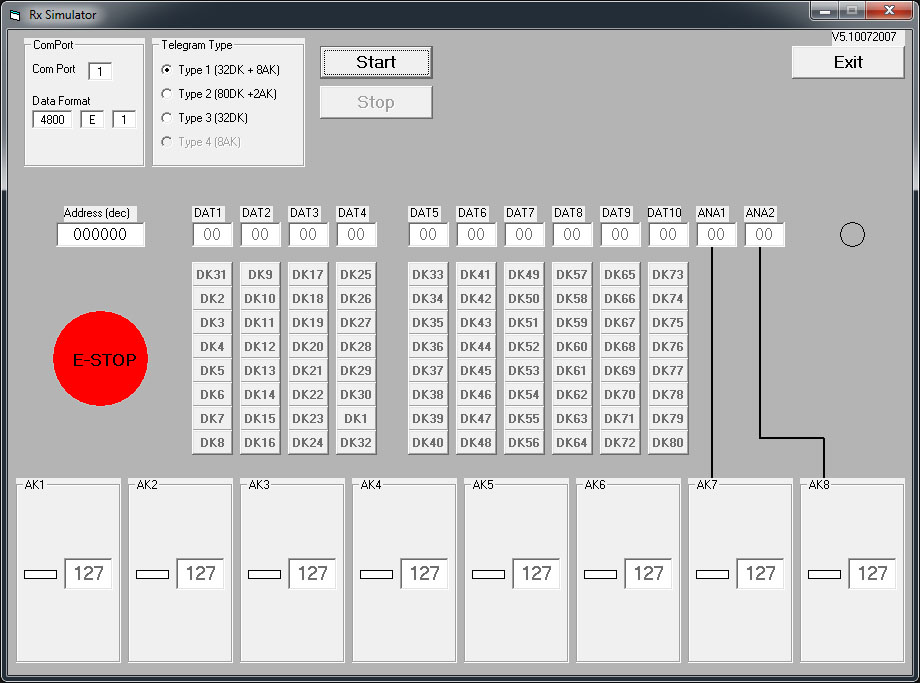Click the round status indicator circle

tap(852, 235)
